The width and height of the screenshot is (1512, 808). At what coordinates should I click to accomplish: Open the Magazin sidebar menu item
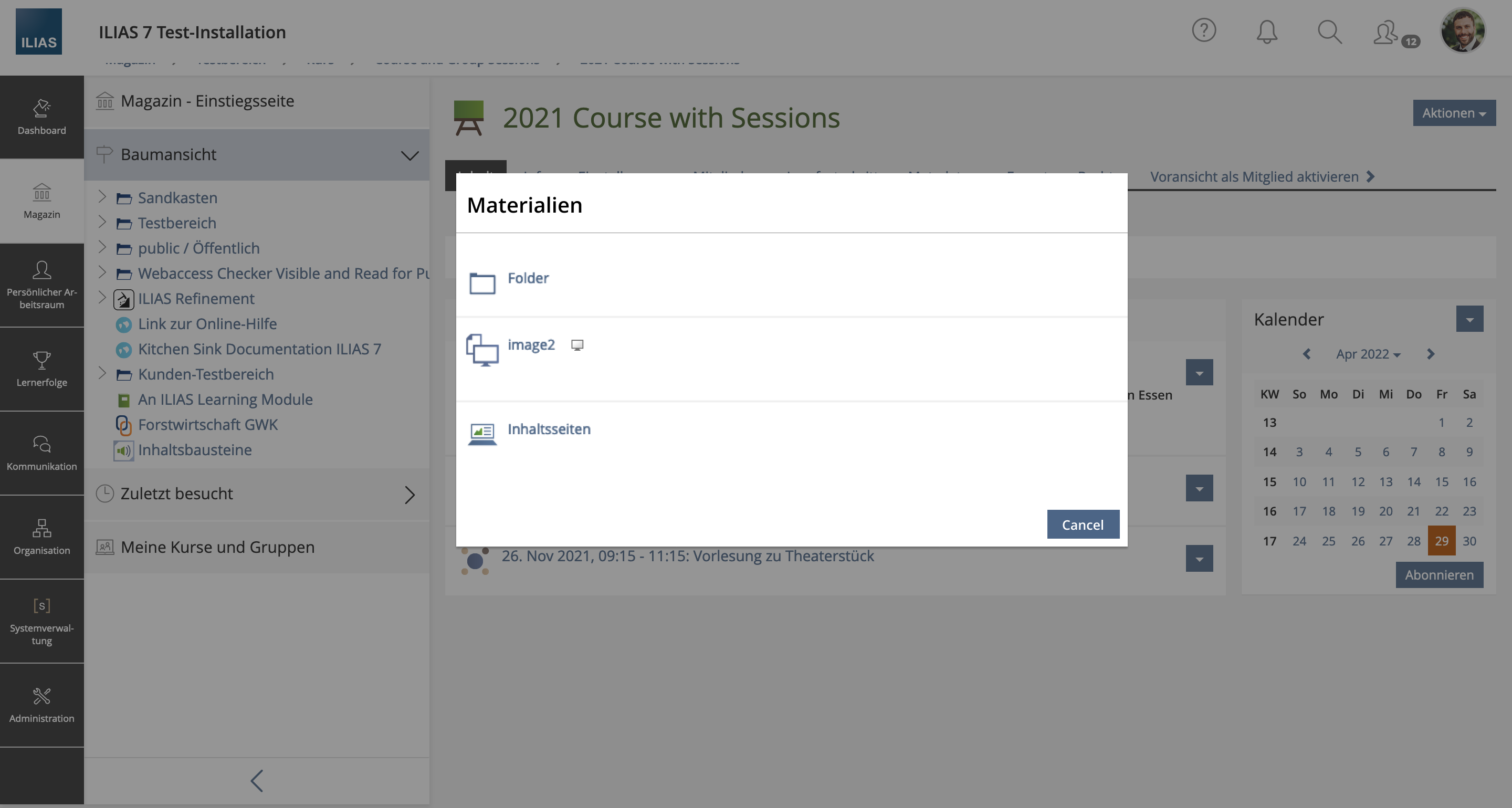[41, 201]
